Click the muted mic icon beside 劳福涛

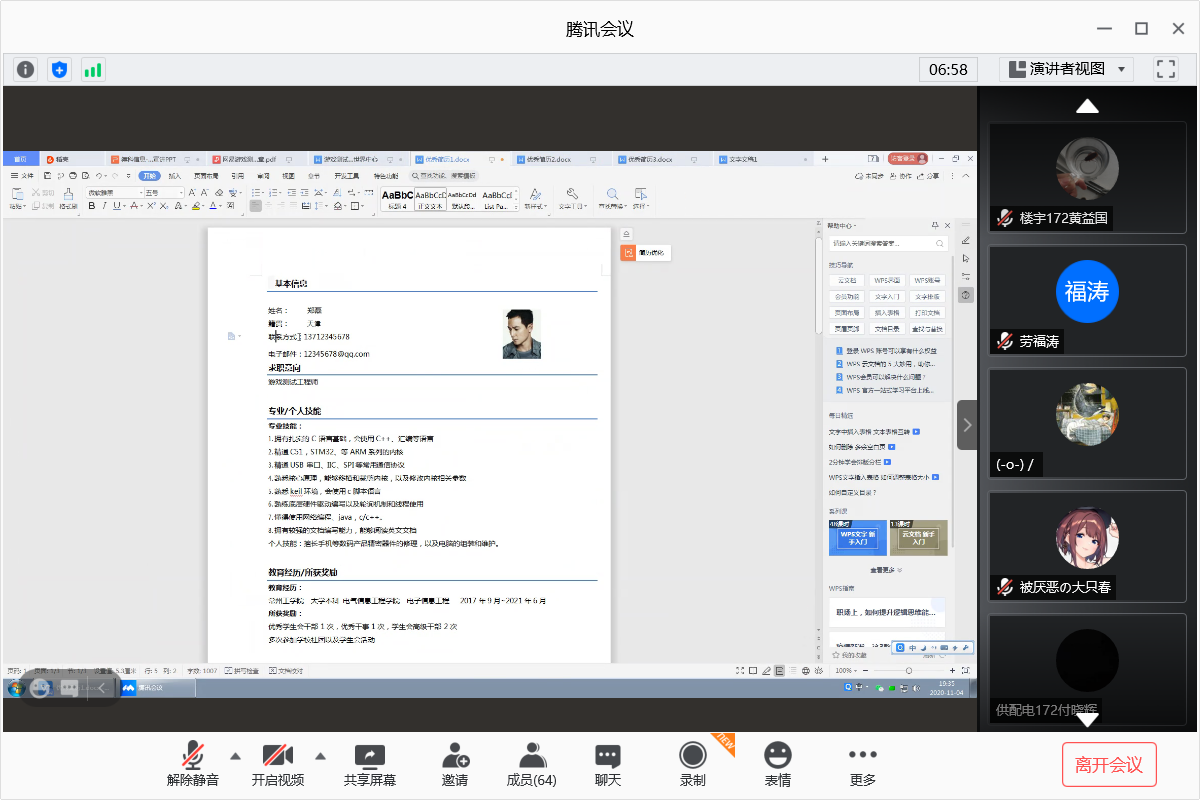click(x=1004, y=341)
